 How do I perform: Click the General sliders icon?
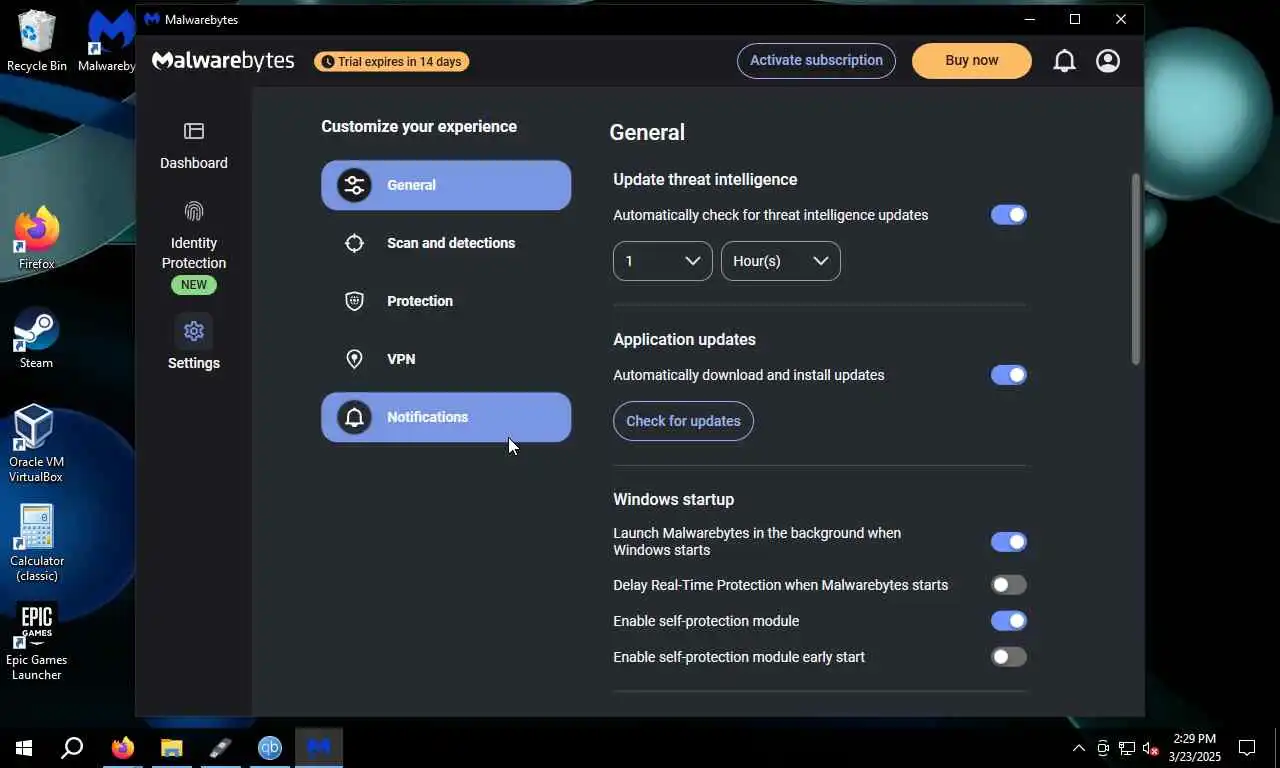point(354,185)
